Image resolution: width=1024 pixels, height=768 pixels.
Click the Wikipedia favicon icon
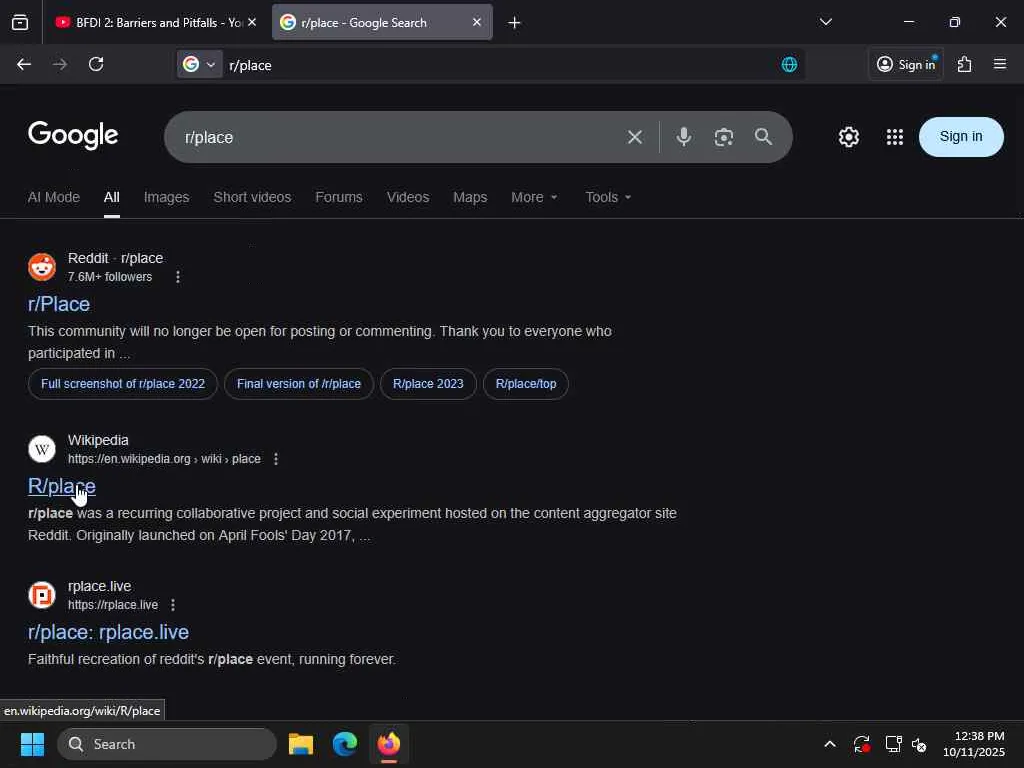coord(42,449)
